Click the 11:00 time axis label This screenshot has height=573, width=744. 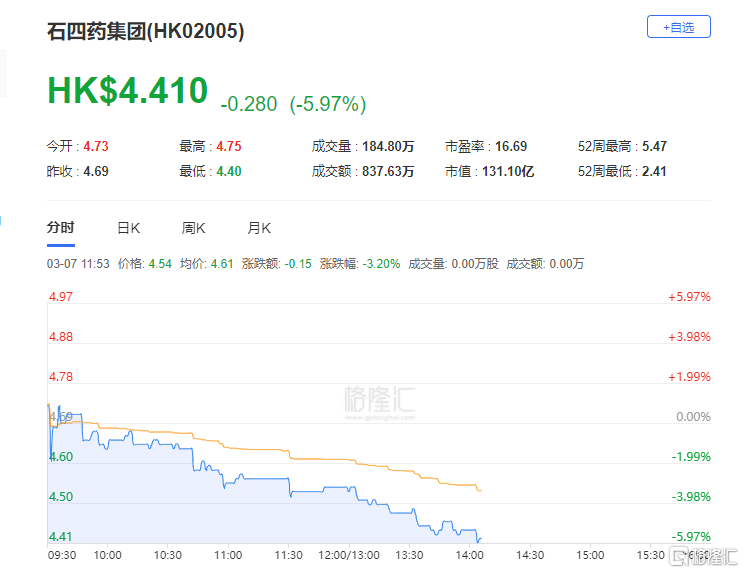[228, 555]
